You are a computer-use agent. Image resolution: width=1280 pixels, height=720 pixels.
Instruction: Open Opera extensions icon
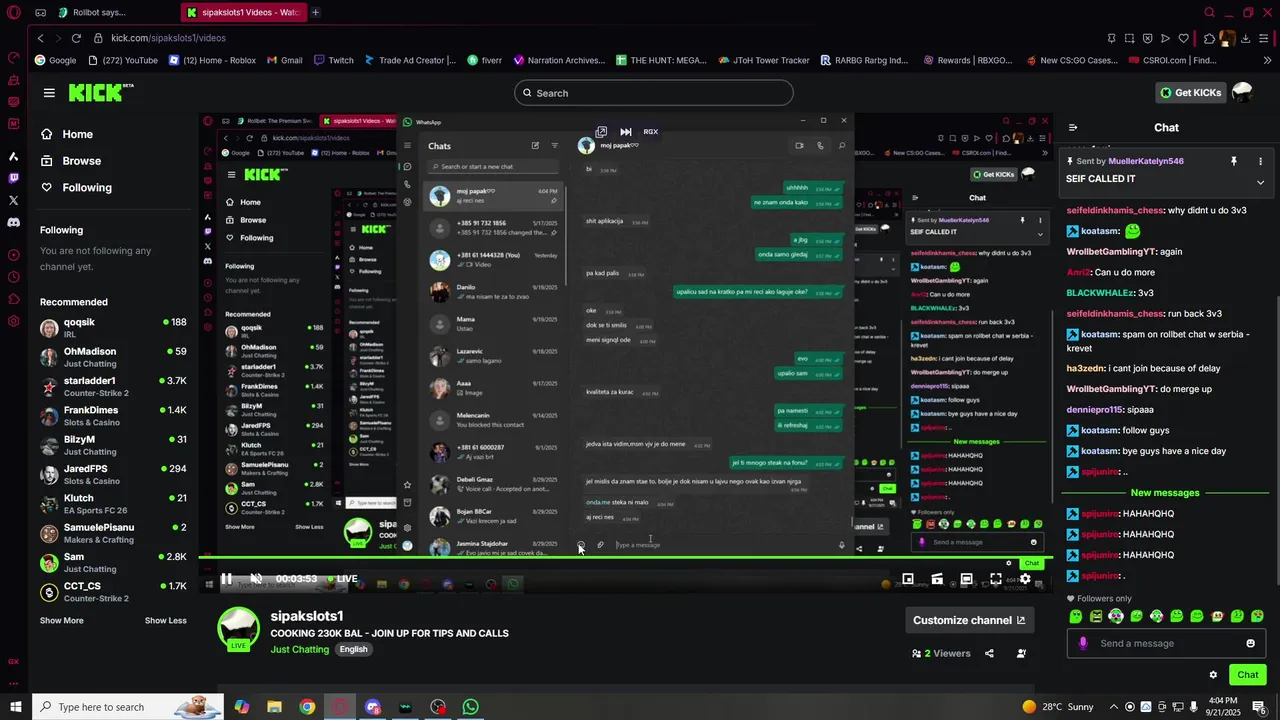click(x=1209, y=38)
